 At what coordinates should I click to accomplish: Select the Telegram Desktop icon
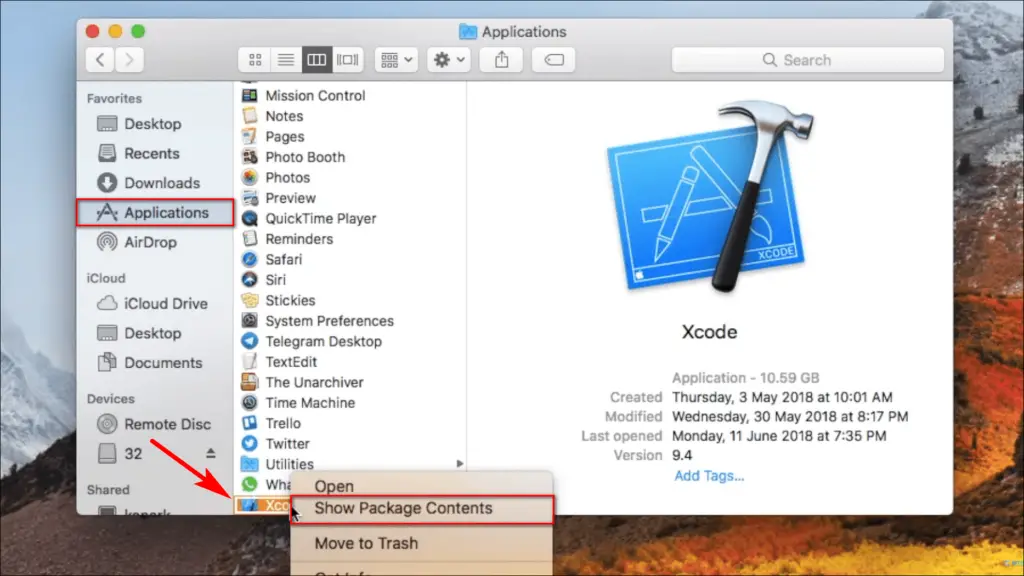(249, 341)
